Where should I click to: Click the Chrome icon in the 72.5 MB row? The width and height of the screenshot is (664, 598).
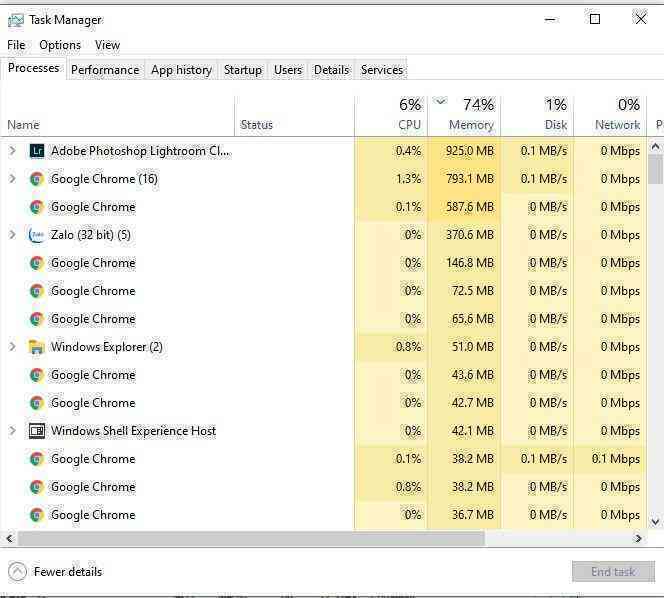[37, 291]
